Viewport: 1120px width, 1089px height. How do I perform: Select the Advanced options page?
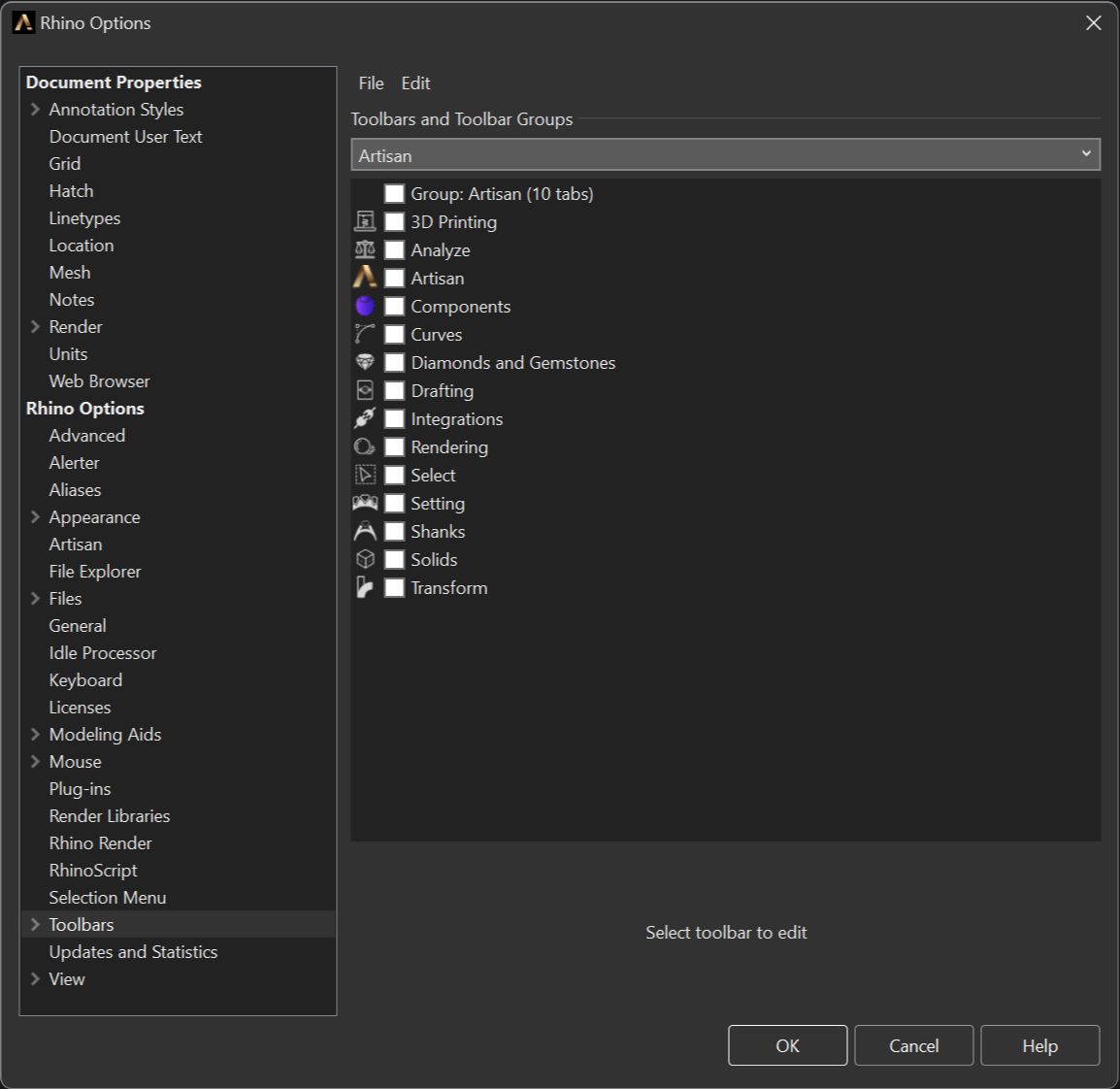87,436
